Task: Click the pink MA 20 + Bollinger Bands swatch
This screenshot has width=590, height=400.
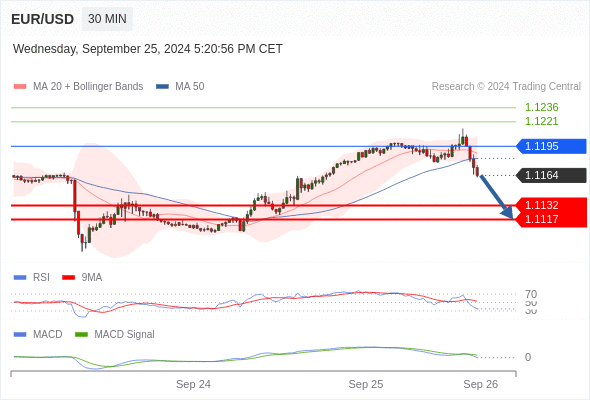Action: pos(20,87)
